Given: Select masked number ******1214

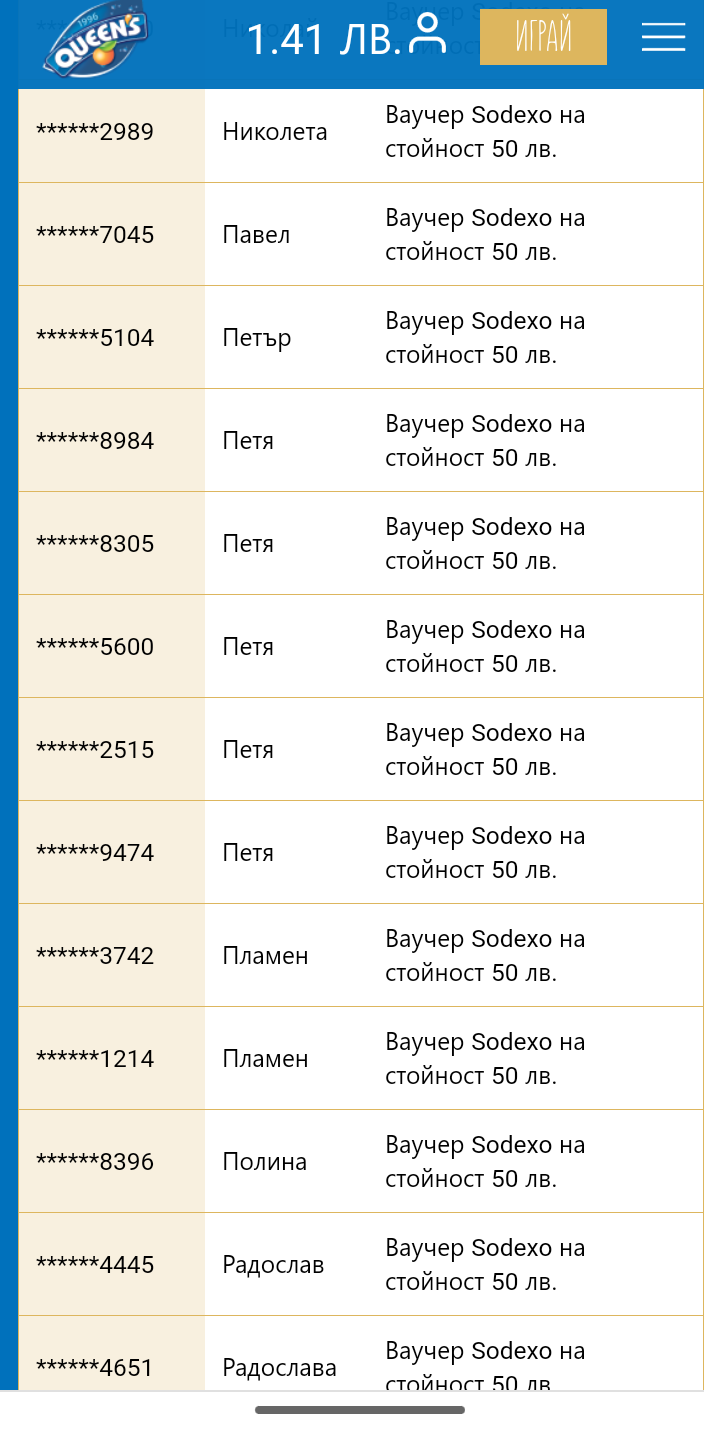Looking at the screenshot, I should pyautogui.click(x=95, y=1059).
